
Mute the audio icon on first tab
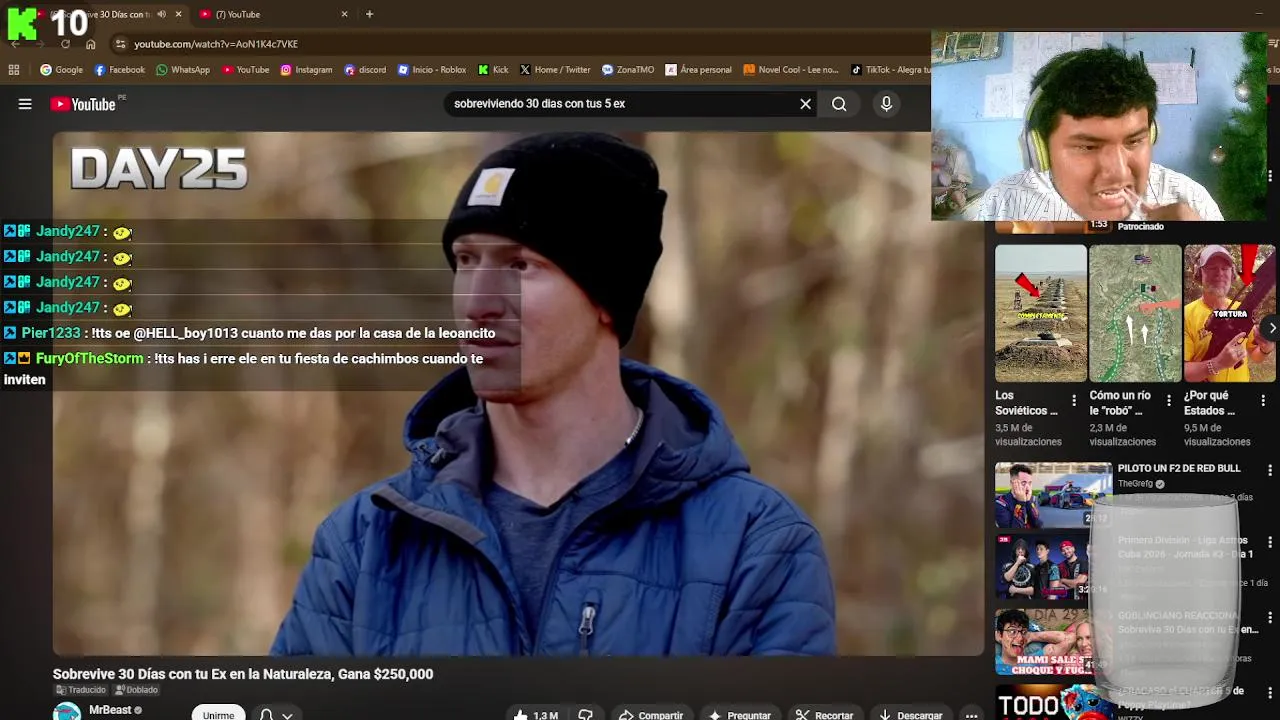[x=161, y=14]
